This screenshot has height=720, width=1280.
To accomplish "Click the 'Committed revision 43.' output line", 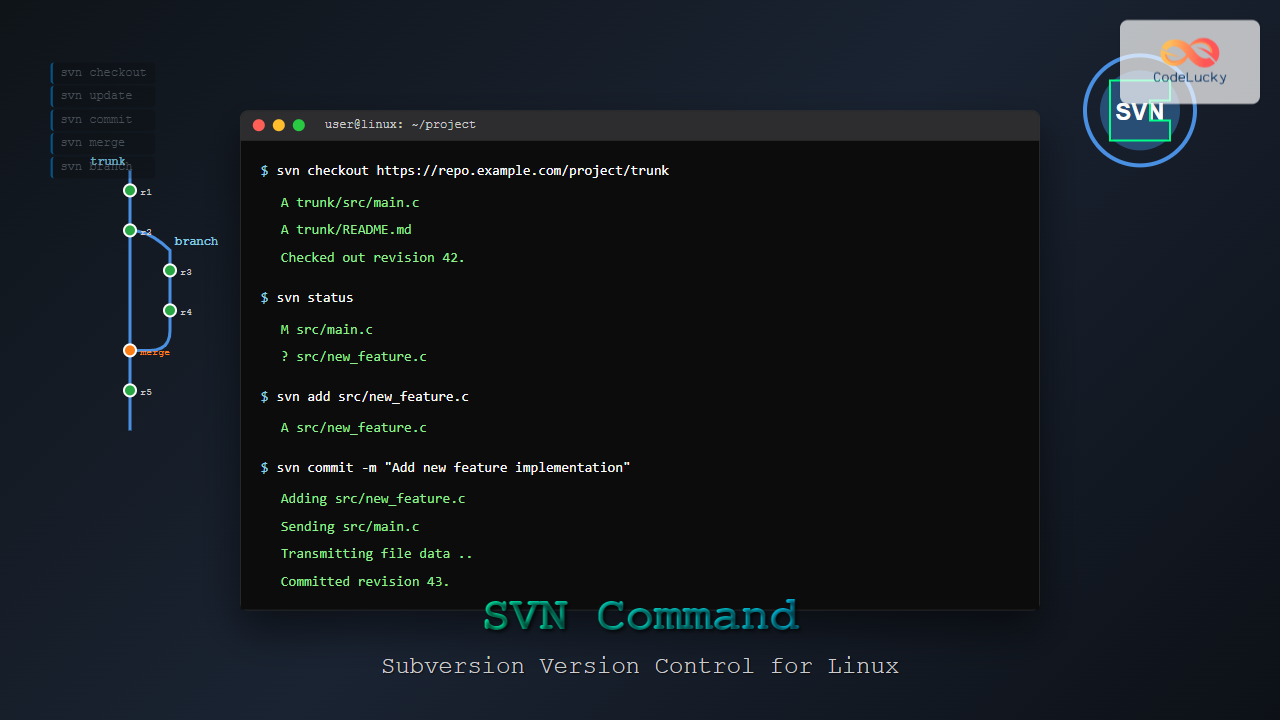I will pyautogui.click(x=365, y=582).
